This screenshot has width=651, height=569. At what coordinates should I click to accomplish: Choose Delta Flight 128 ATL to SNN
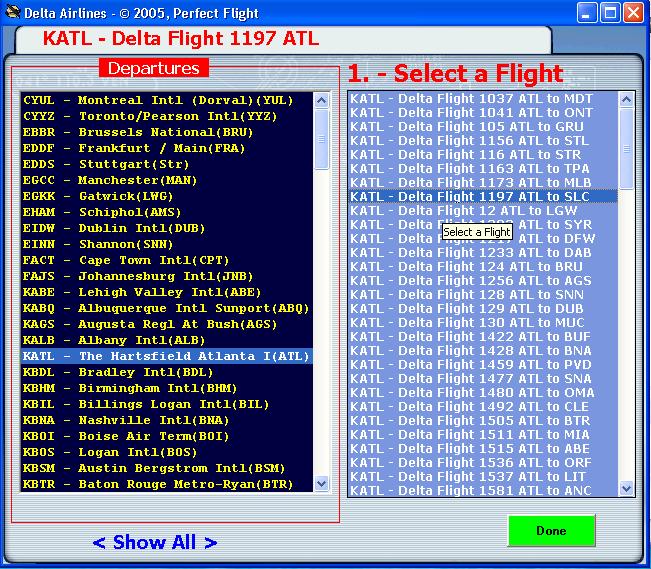(483, 294)
